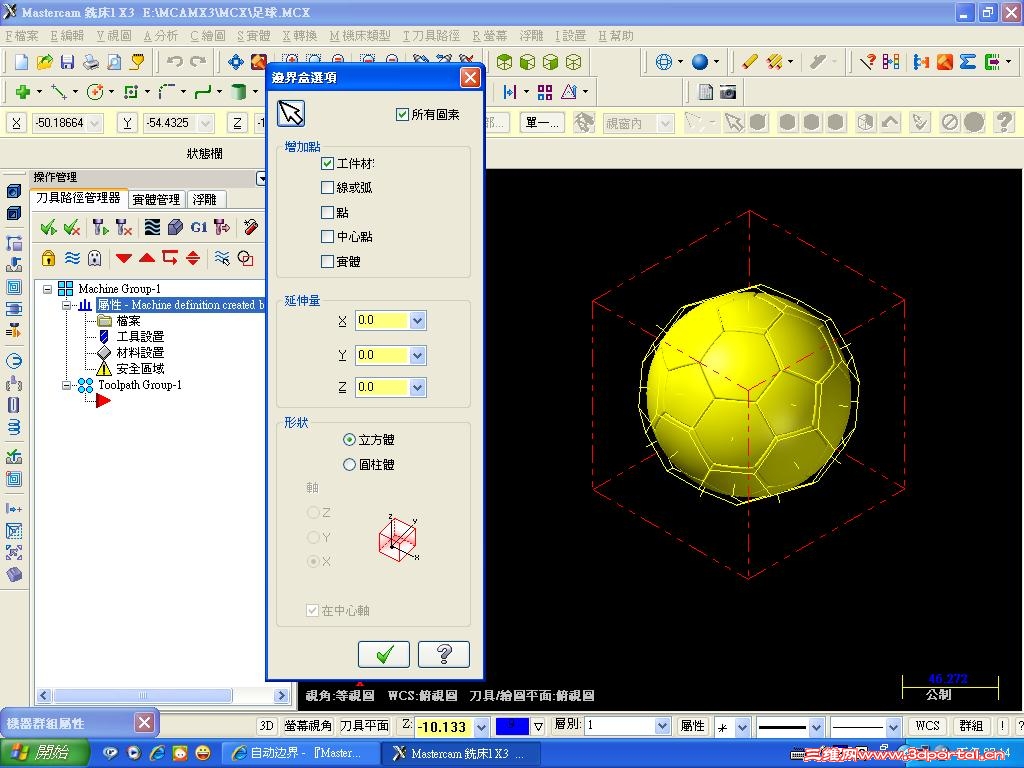The image size is (1024, 768).
Task: Open the 層別 level dropdown
Action: coord(662,726)
